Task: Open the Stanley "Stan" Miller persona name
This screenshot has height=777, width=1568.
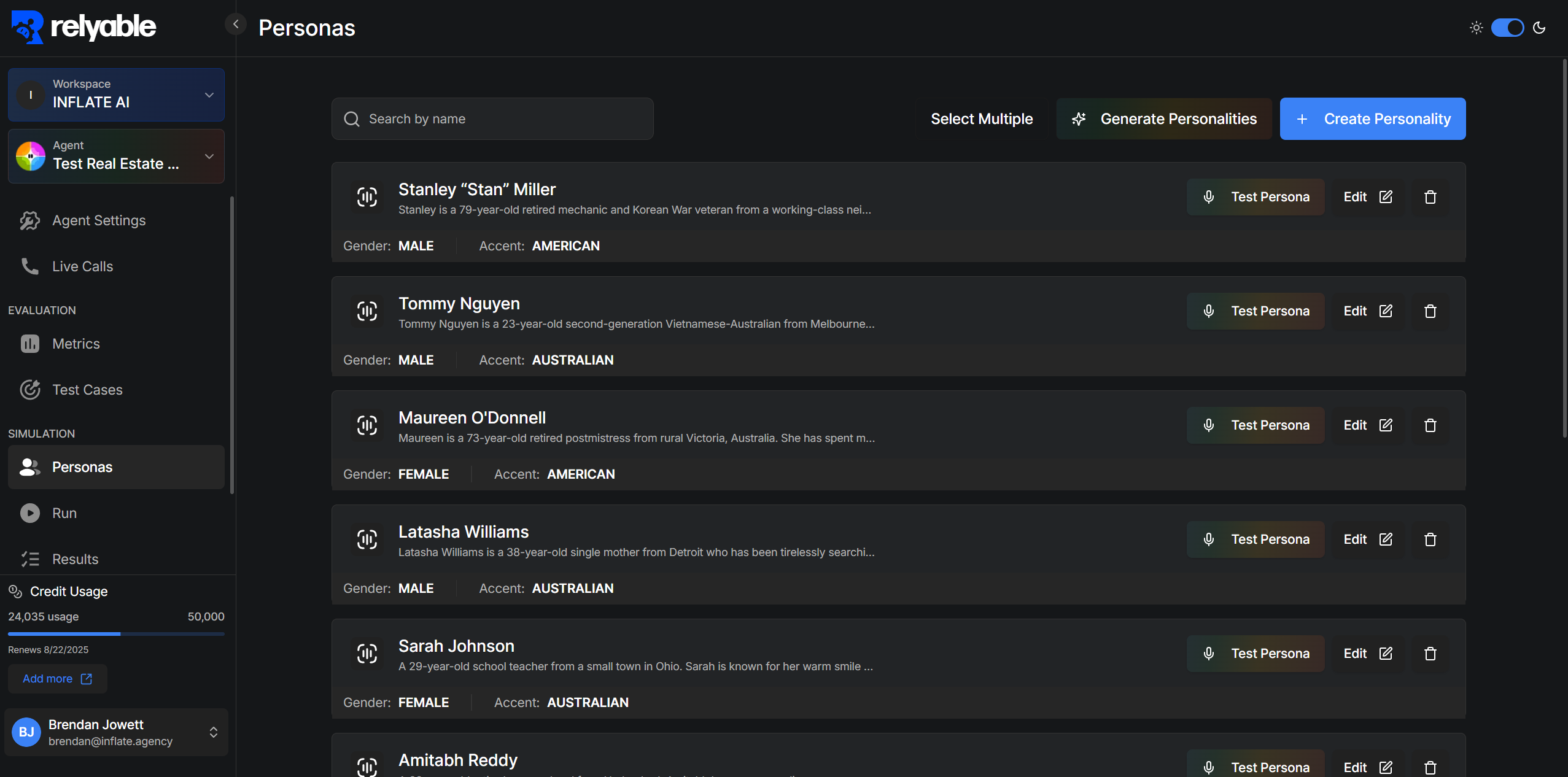Action: click(x=477, y=190)
